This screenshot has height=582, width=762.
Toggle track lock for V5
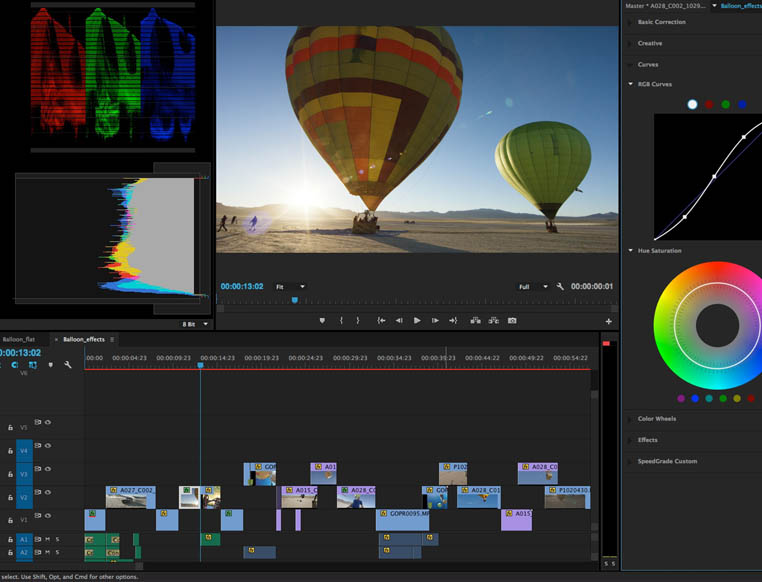coord(10,428)
